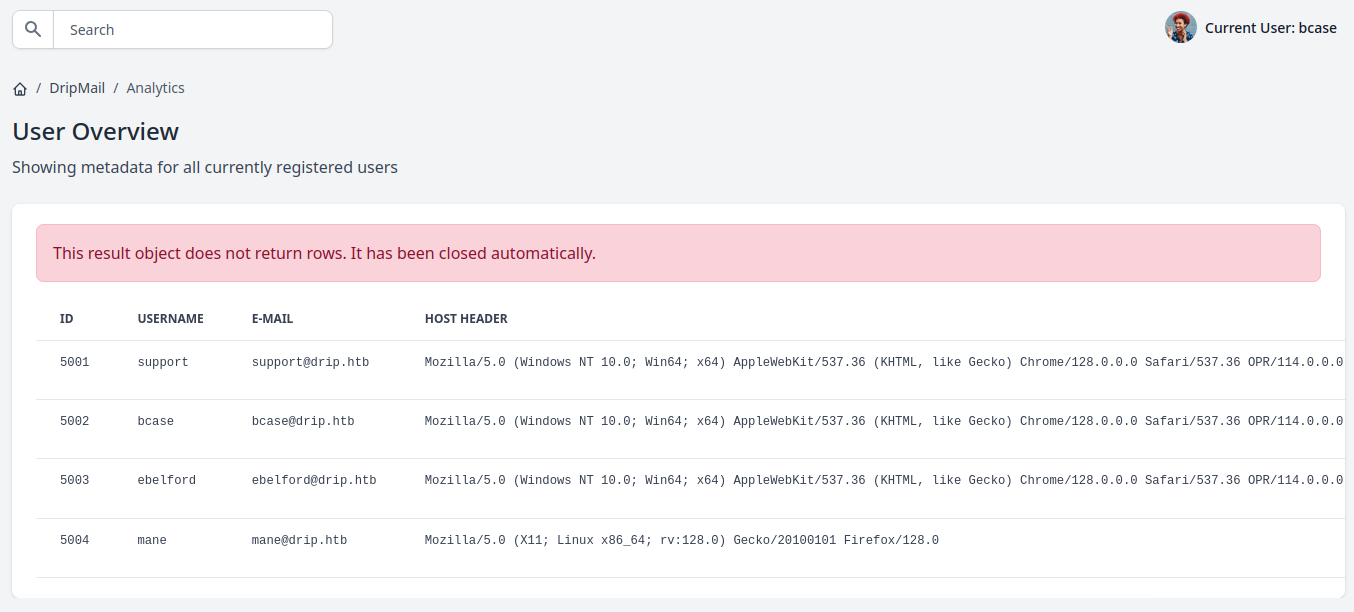The image size is (1354, 612).
Task: Click the home icon in breadcrumb
Action: [20, 89]
